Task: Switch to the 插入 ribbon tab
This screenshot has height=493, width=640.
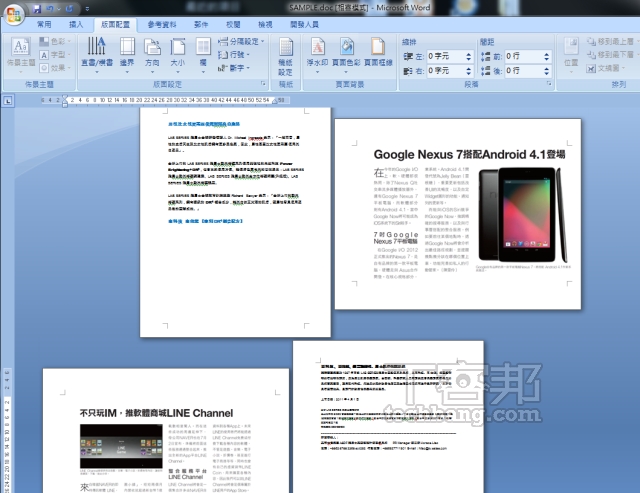Action: click(x=76, y=24)
